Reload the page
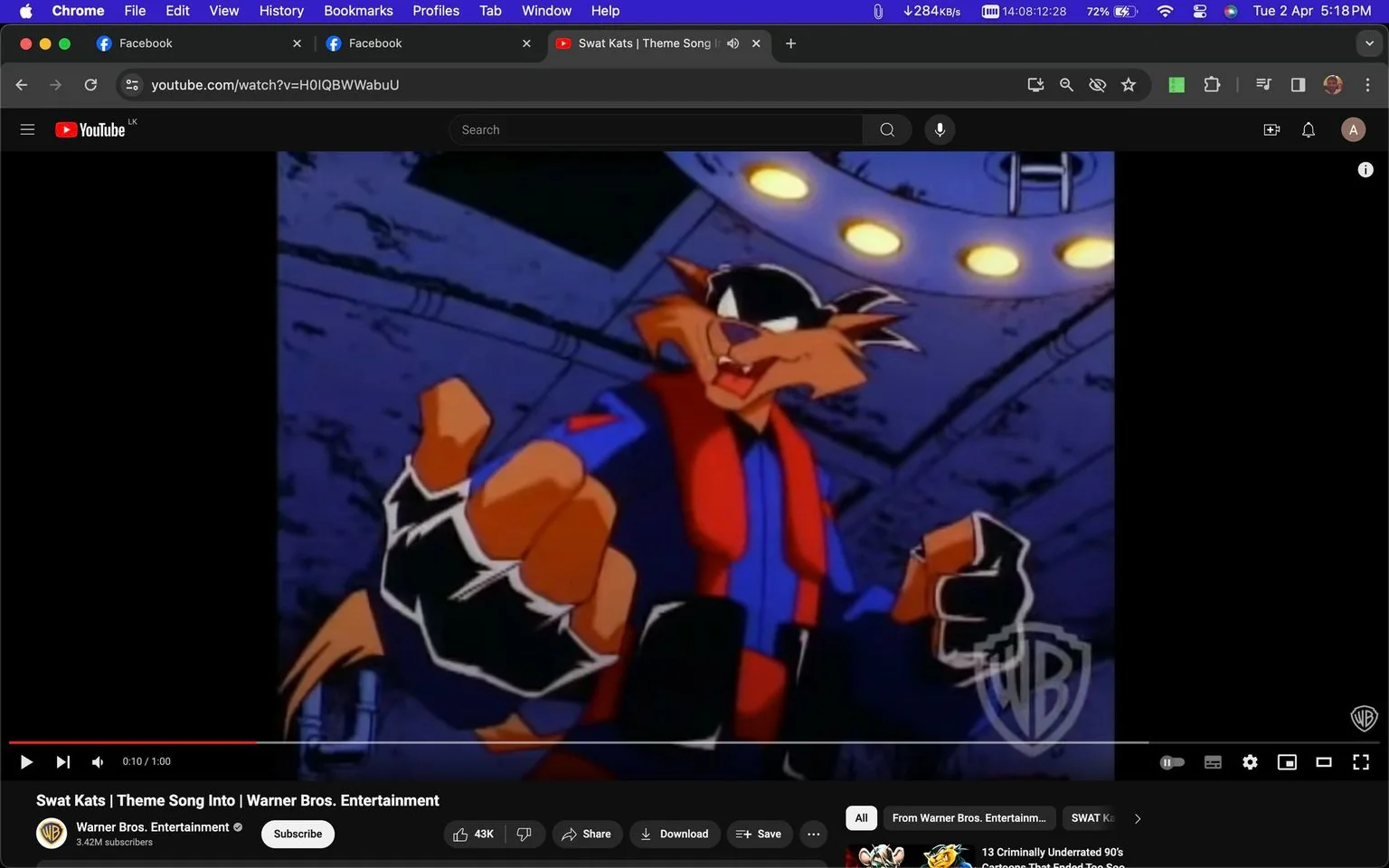The width and height of the screenshot is (1389, 868). coord(90,85)
